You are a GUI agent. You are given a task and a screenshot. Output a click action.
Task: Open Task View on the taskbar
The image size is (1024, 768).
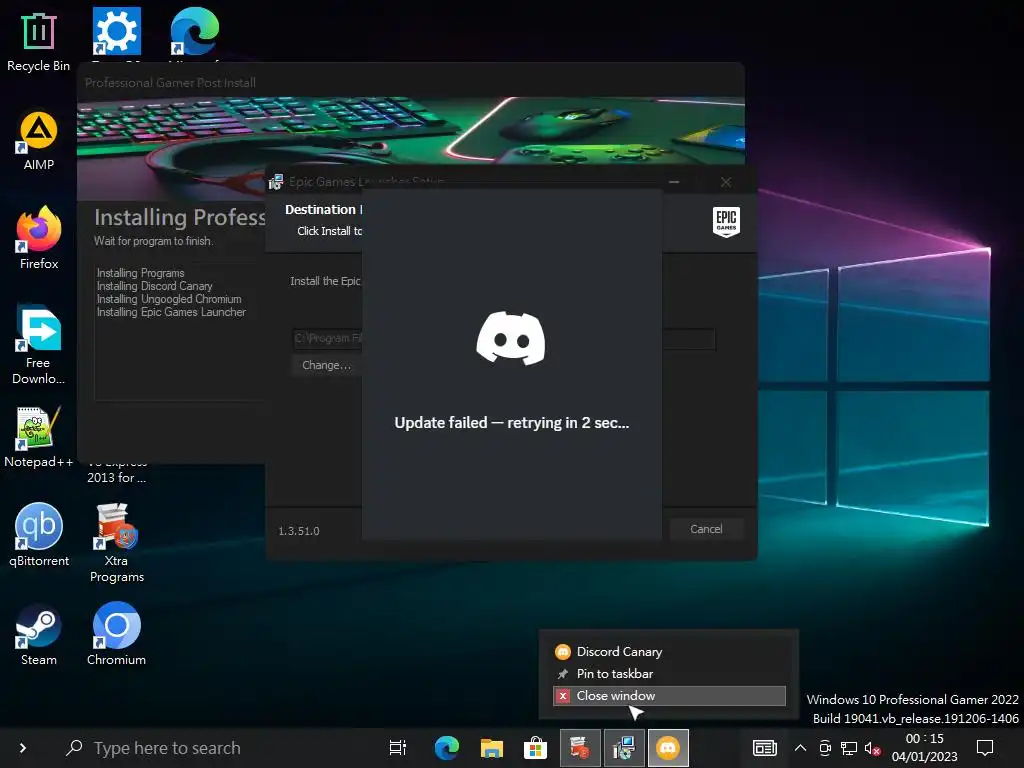coord(398,748)
